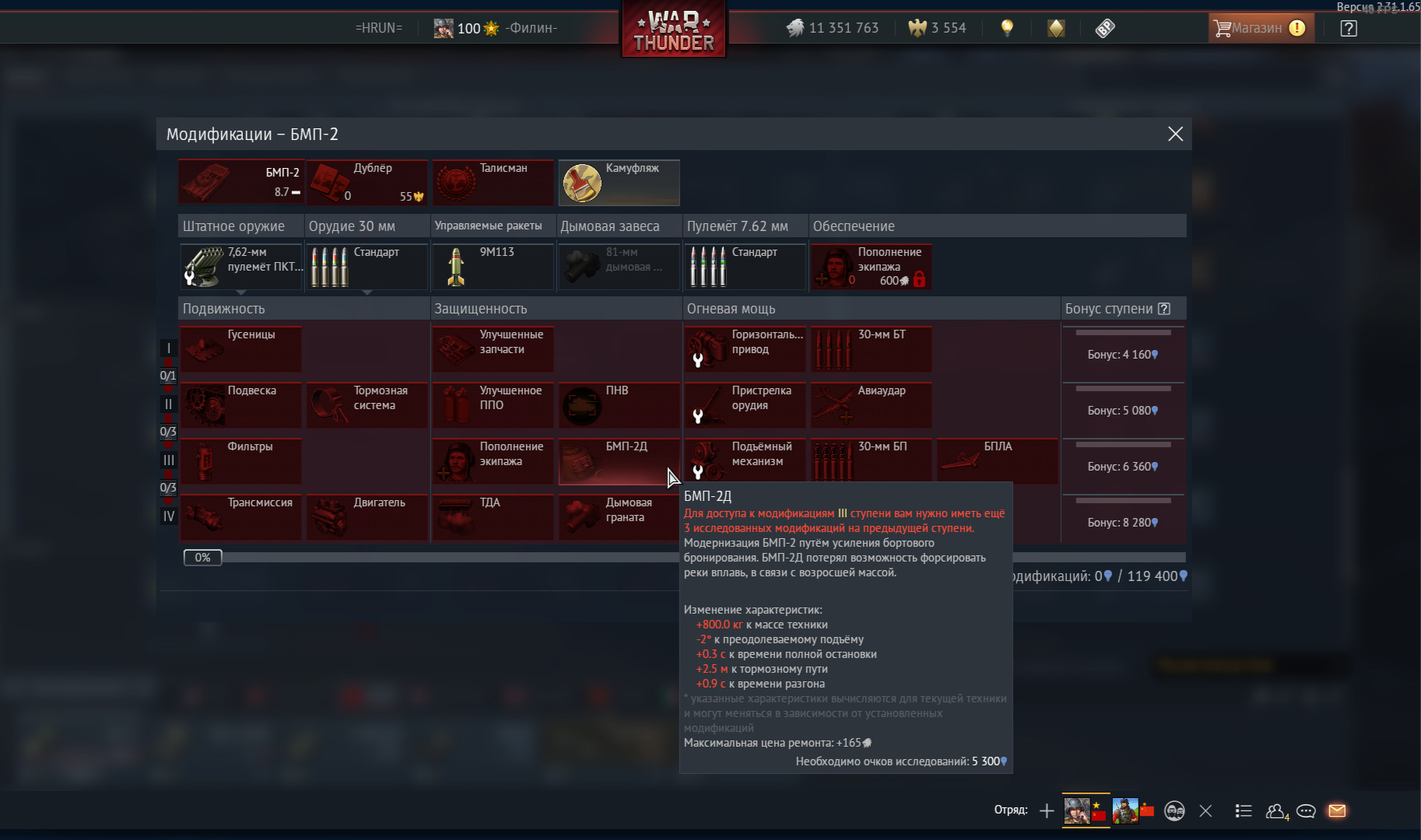Open the chat bubble icon
This screenshot has height=840, width=1421.
tap(1306, 811)
